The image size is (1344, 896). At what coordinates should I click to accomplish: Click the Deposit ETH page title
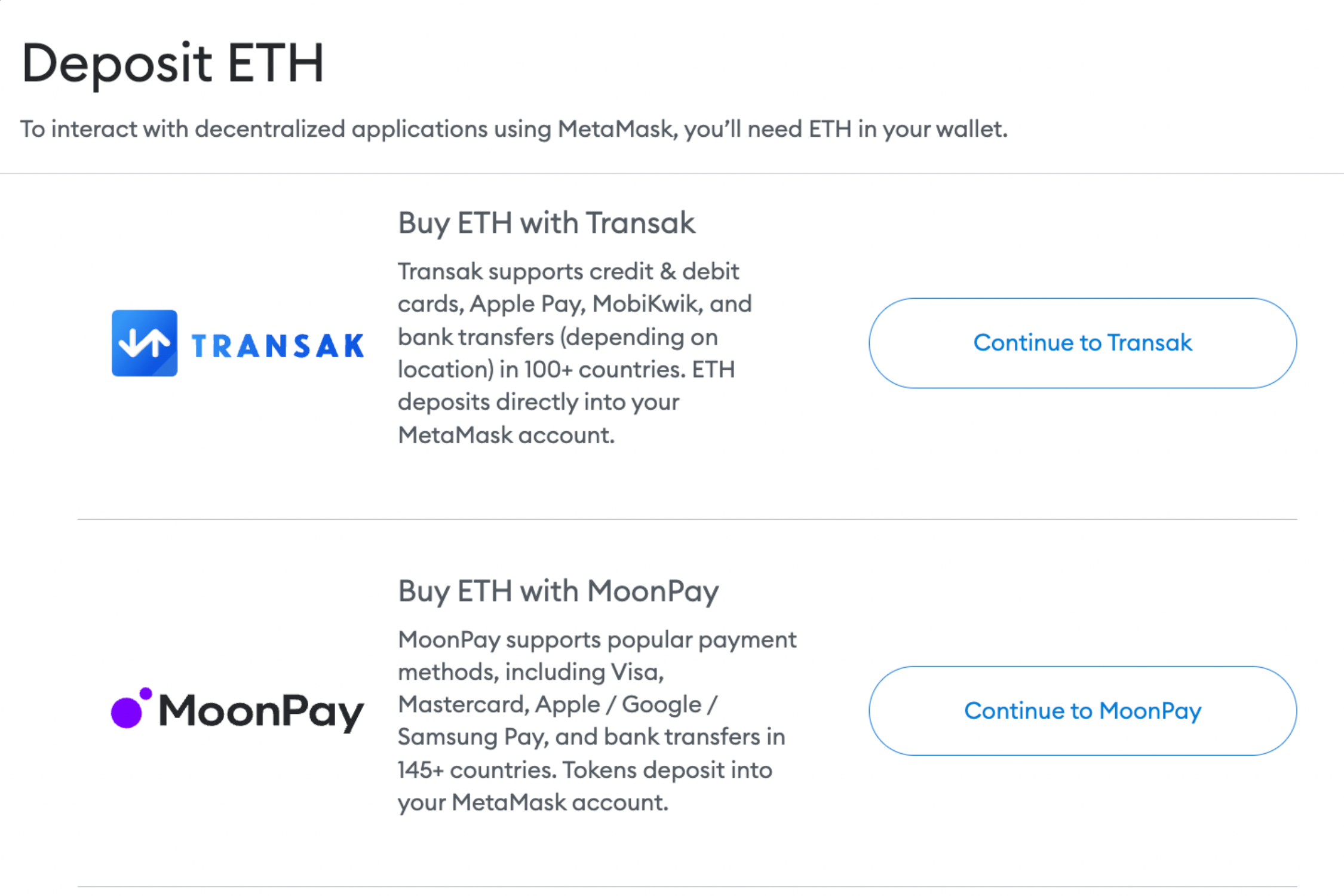tap(173, 63)
